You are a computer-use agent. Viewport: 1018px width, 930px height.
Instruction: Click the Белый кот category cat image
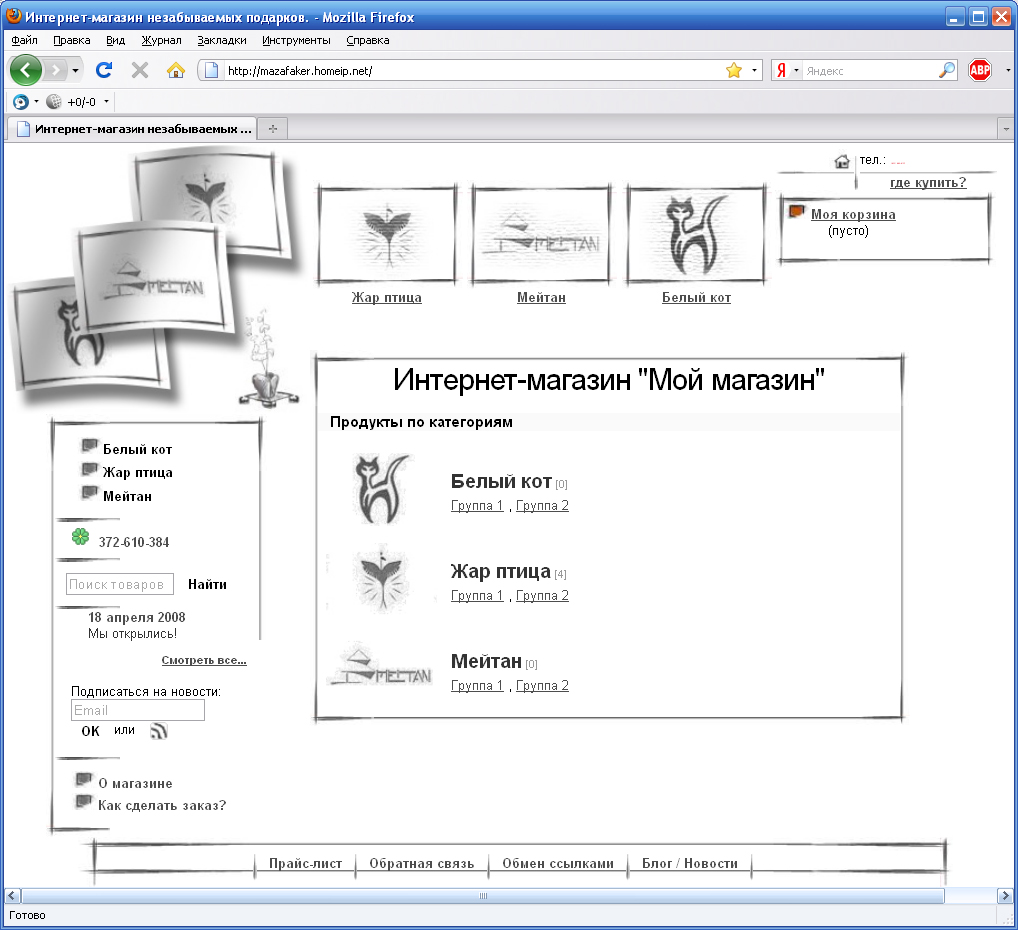pos(382,489)
